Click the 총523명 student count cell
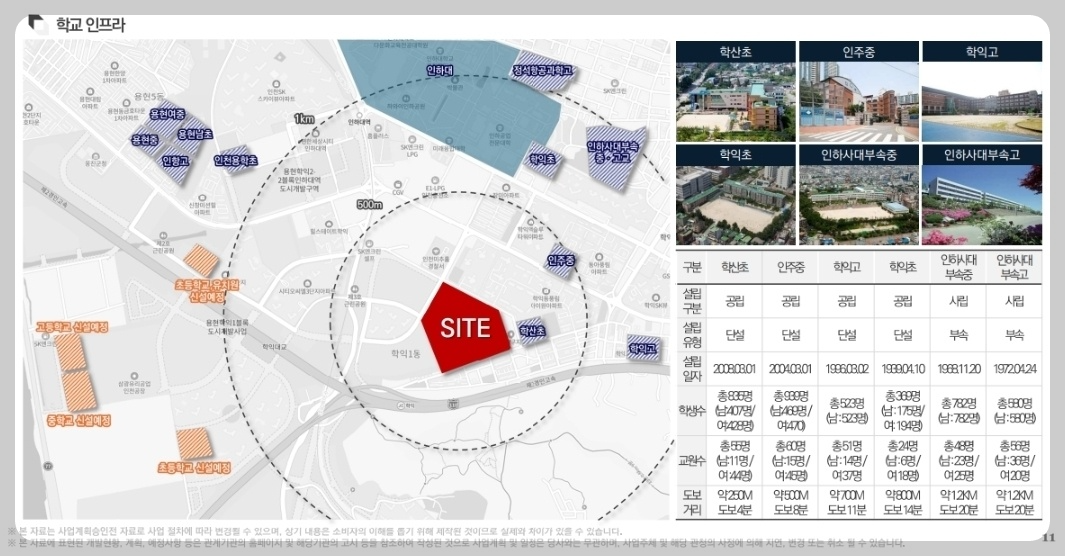Screen dimensions: 1065x556 pos(846,410)
